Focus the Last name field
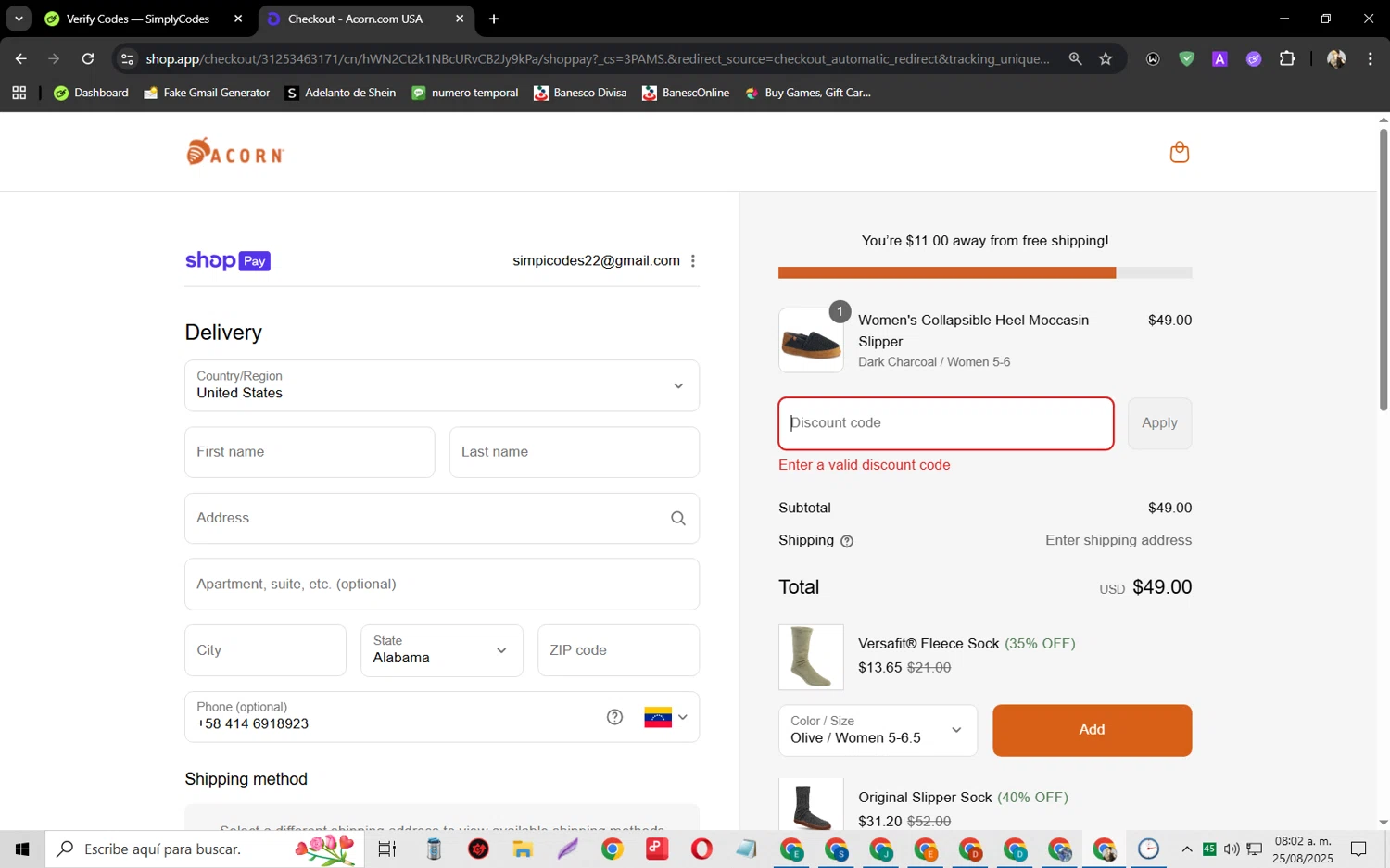The image size is (1390, 868). [x=575, y=452]
